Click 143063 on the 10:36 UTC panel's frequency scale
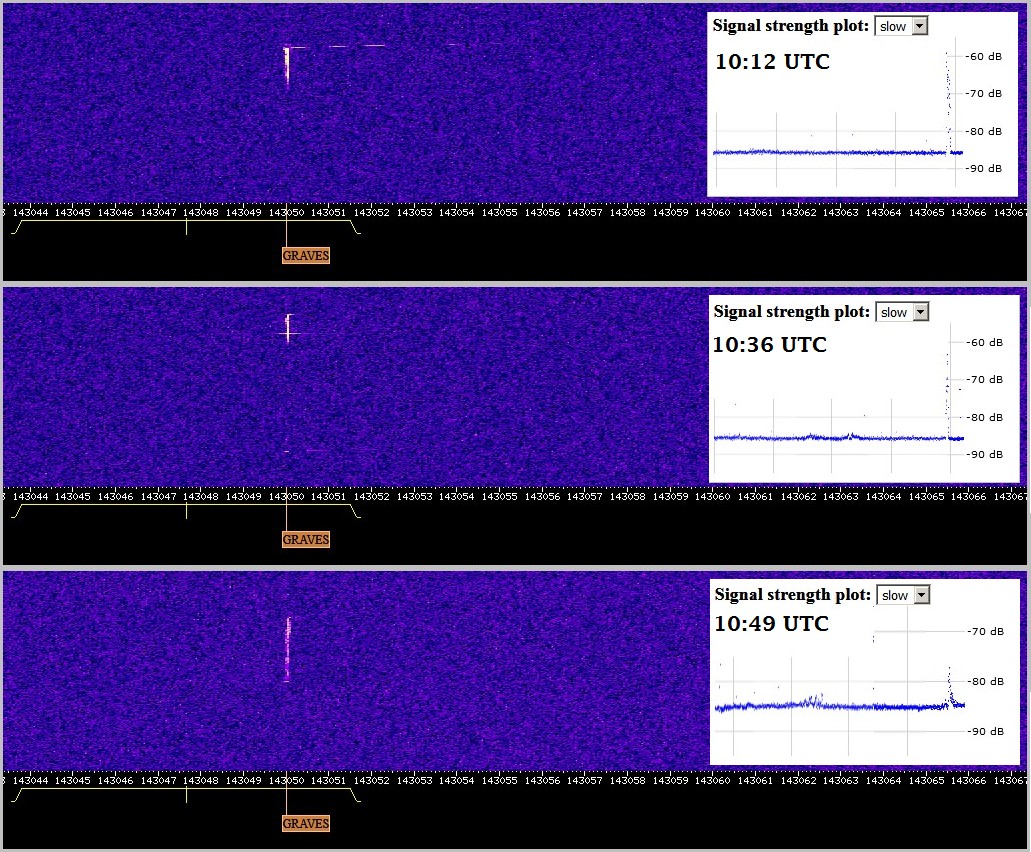Viewport: 1031px width, 852px height. coord(840,496)
